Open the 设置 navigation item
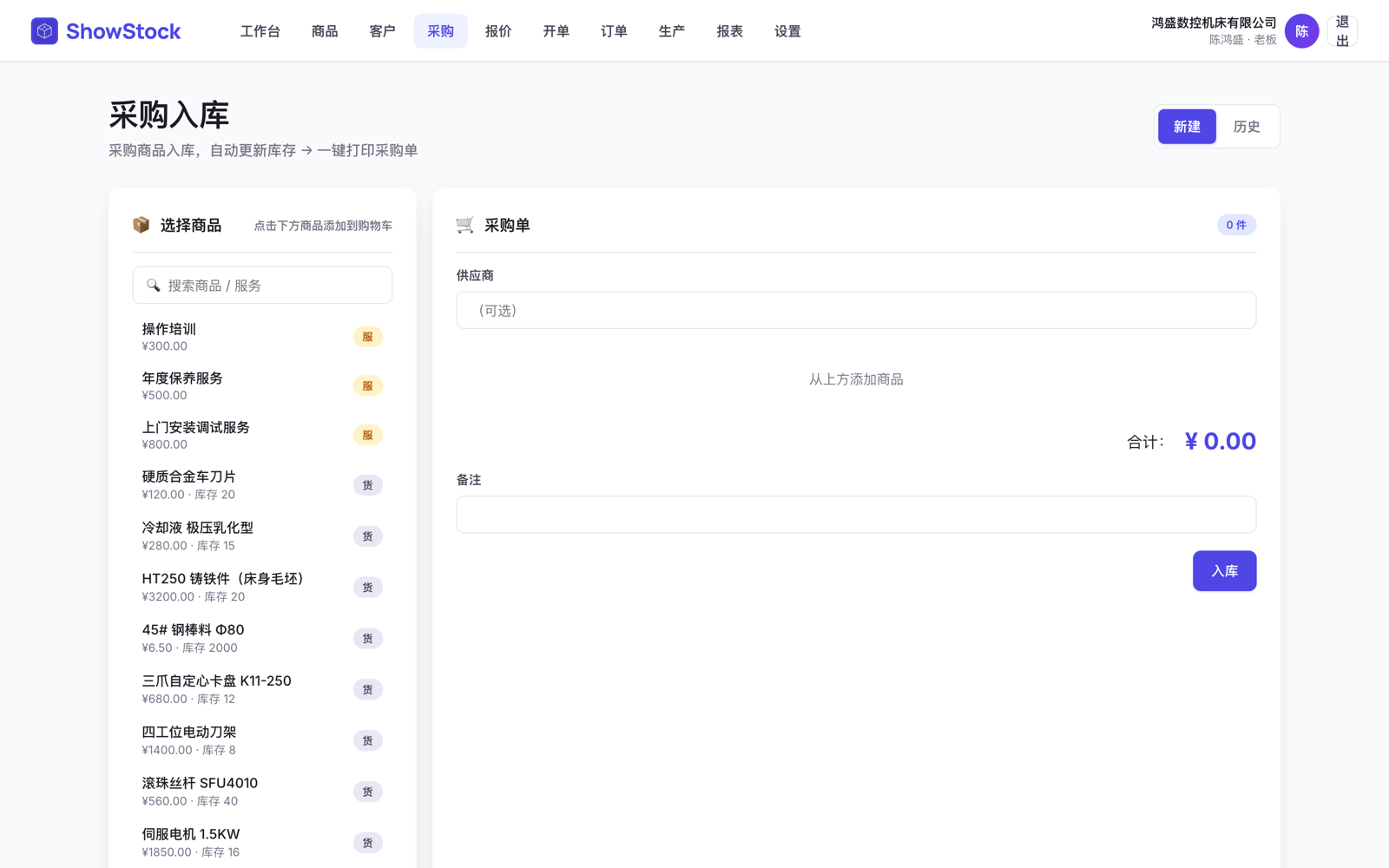This screenshot has height=868, width=1389. [787, 31]
